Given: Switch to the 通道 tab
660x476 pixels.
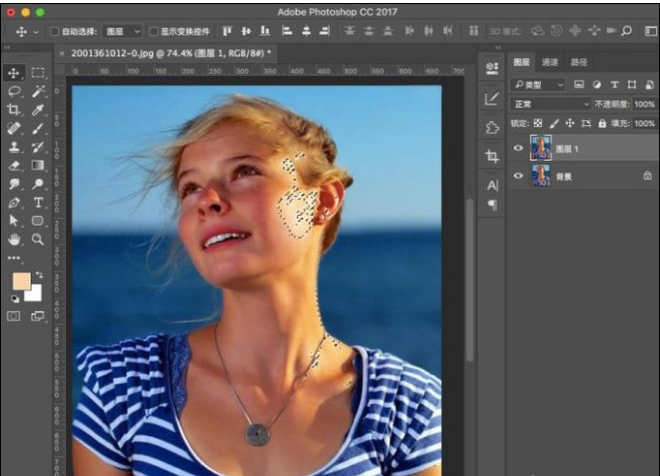Looking at the screenshot, I should [550, 62].
